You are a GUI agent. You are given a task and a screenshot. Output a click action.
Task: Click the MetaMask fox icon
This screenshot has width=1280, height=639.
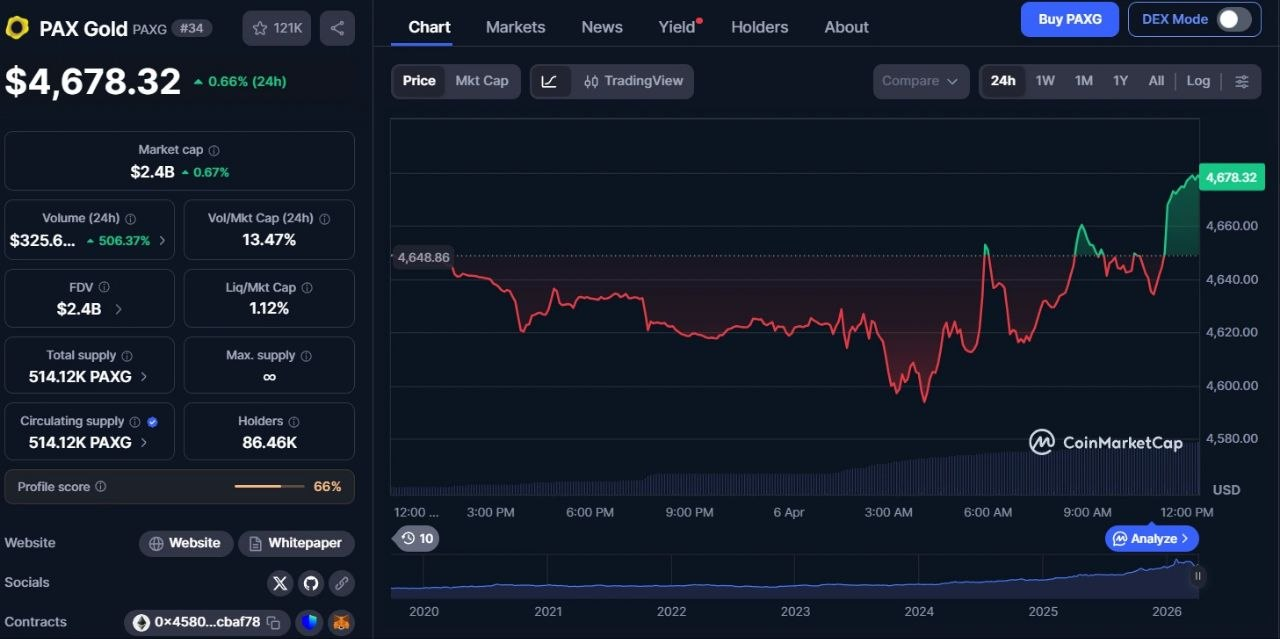tap(342, 623)
